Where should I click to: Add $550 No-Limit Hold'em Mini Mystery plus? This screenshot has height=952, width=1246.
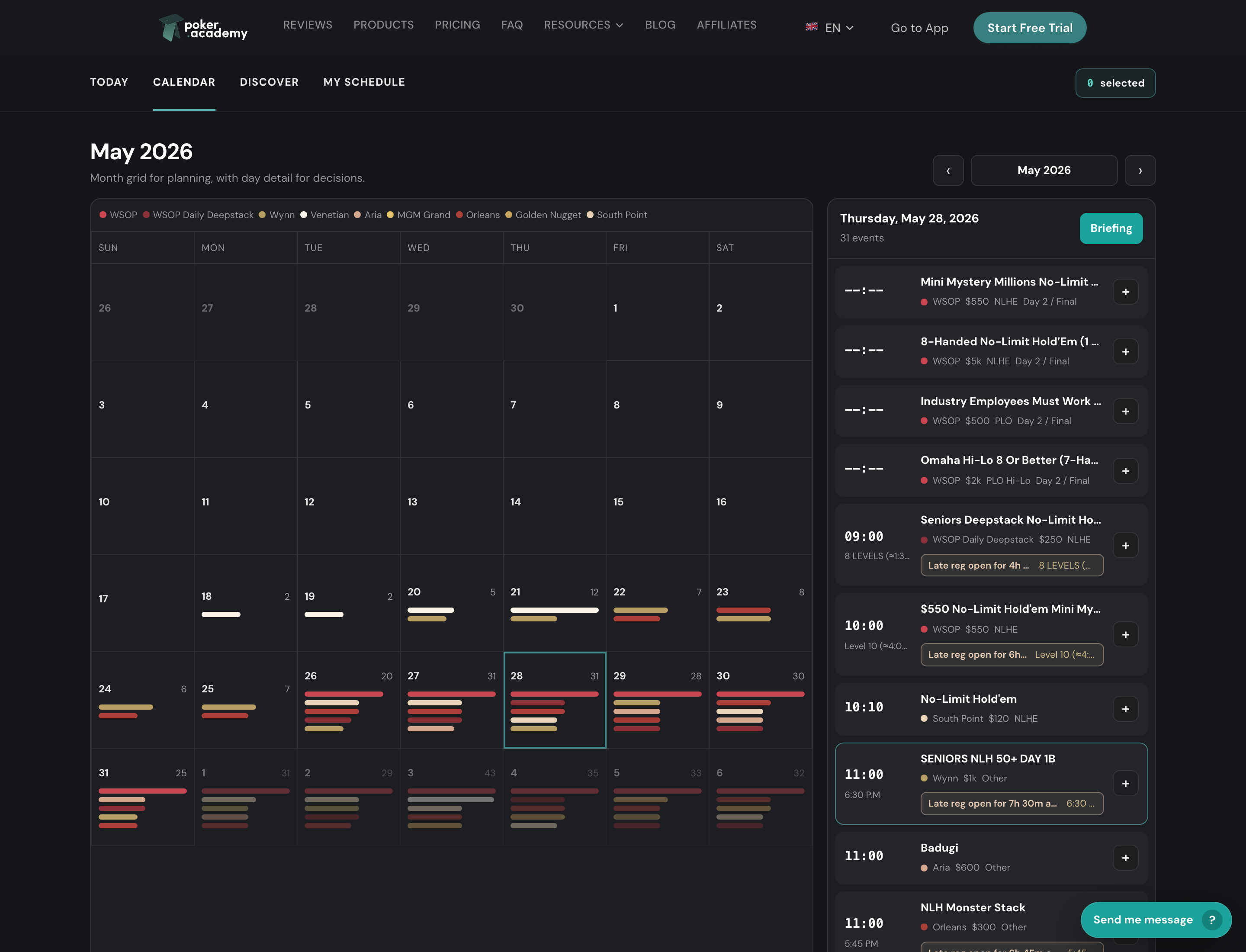click(1125, 635)
